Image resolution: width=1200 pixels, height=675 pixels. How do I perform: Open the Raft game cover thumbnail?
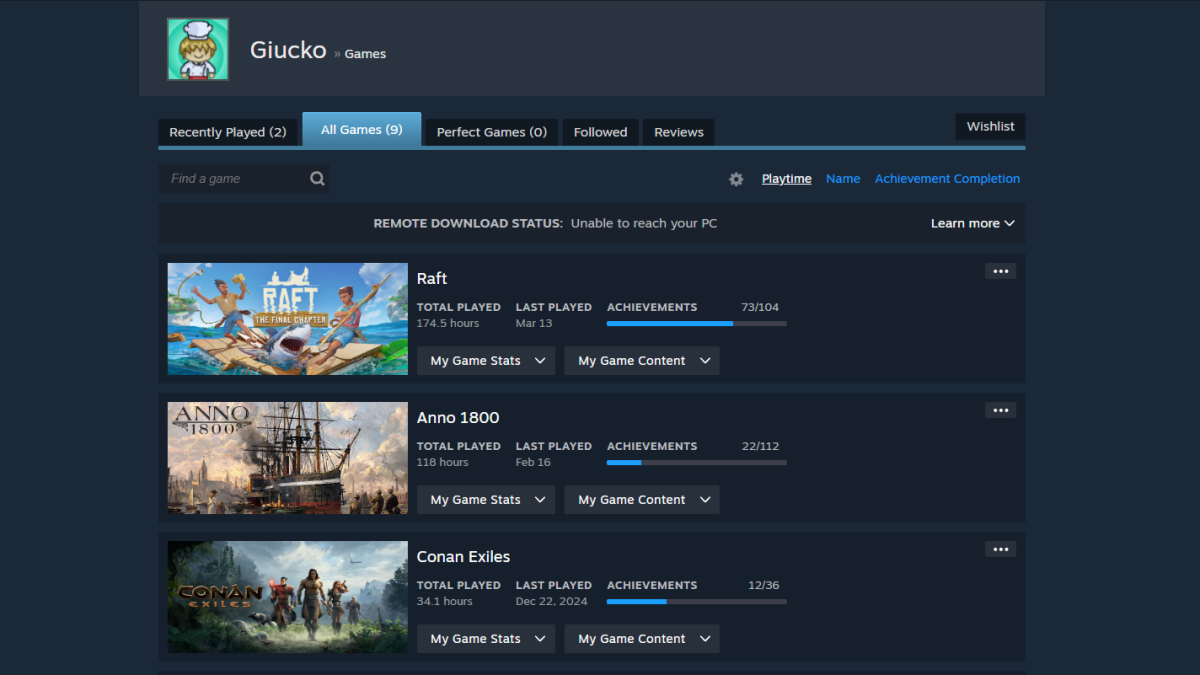coord(288,319)
